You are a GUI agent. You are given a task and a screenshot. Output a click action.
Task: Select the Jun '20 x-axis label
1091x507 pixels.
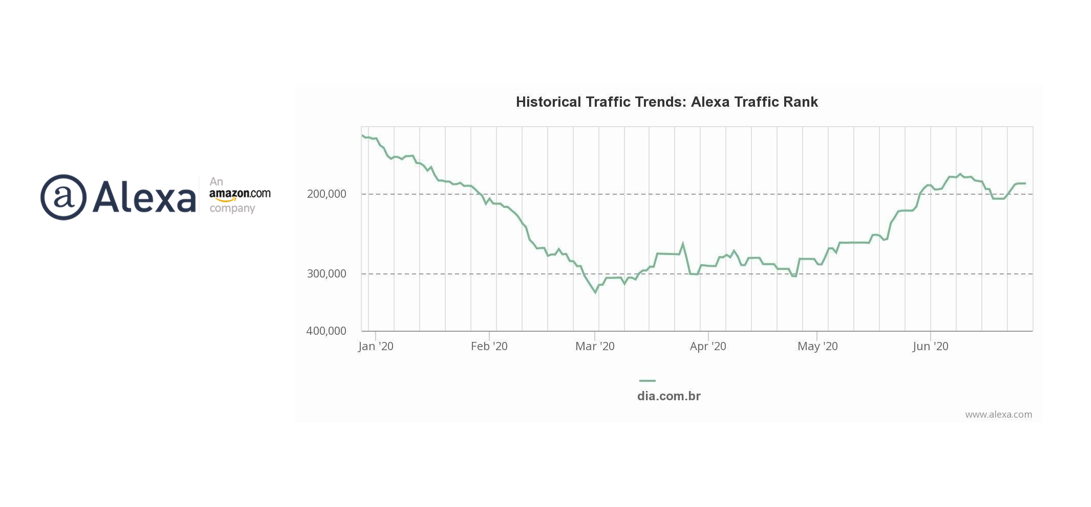click(x=930, y=346)
